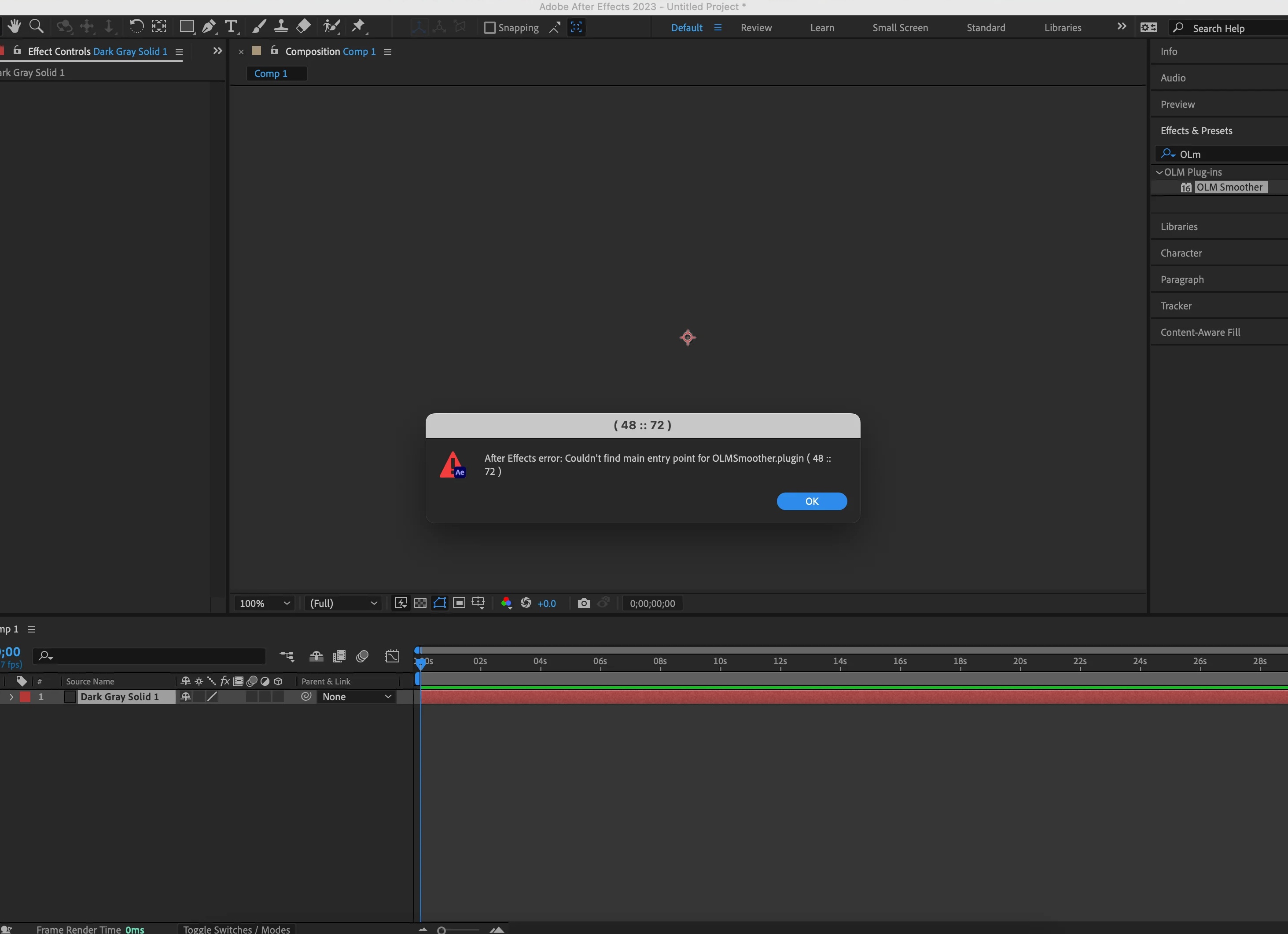The width and height of the screenshot is (1288, 934).
Task: Switch to the Standard workspace
Action: pyautogui.click(x=986, y=27)
